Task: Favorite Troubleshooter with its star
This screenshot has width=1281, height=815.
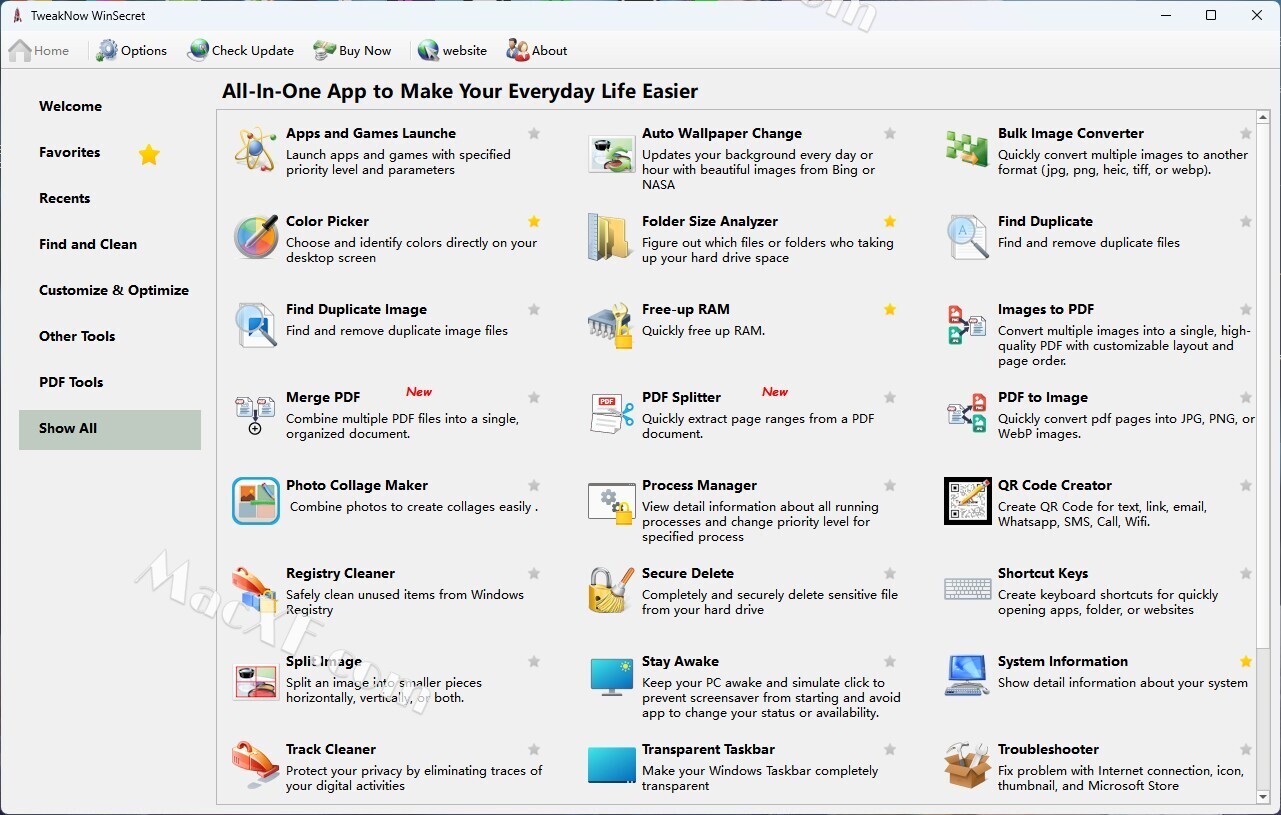Action: point(1246,749)
